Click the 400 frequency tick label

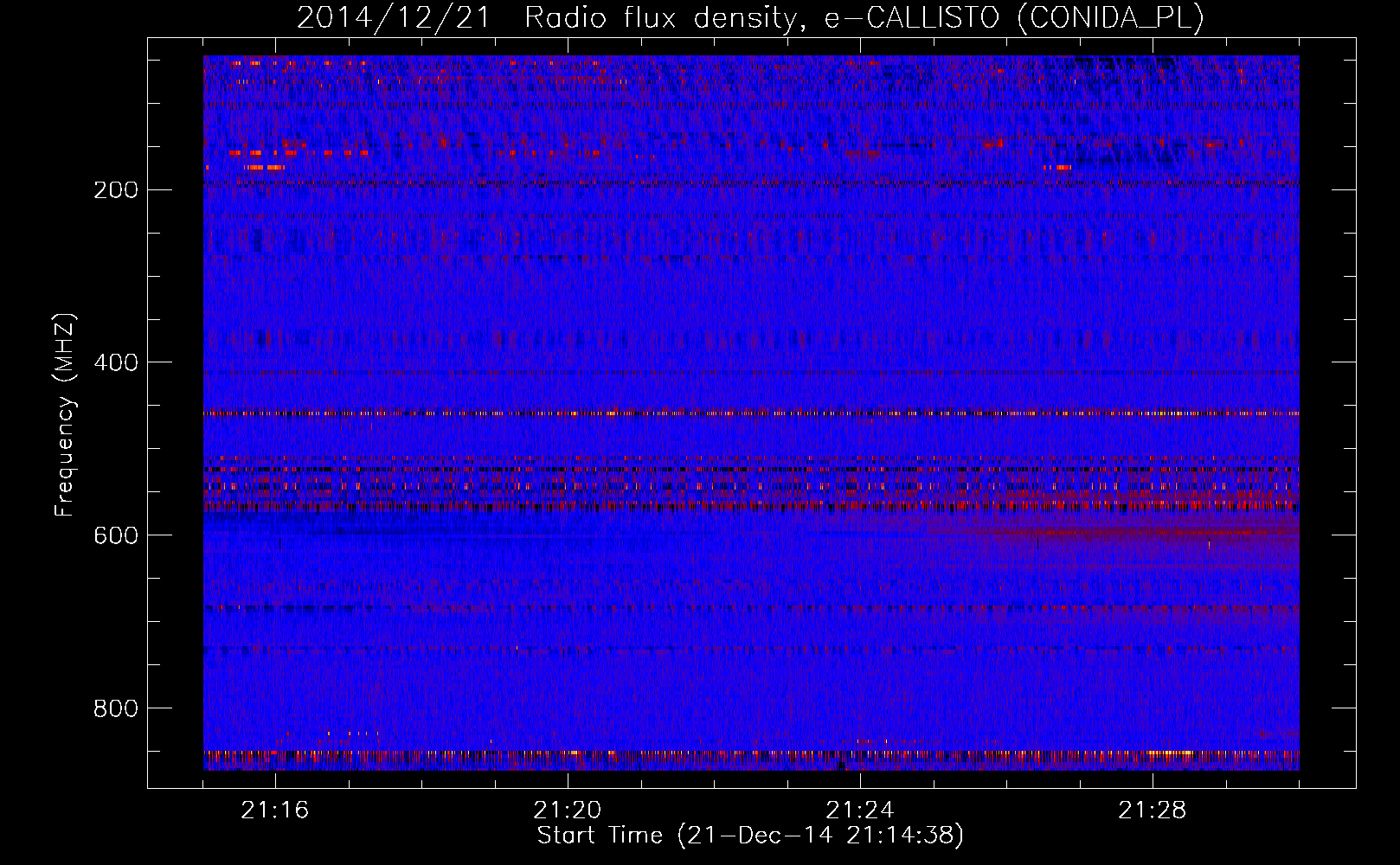tap(116, 362)
